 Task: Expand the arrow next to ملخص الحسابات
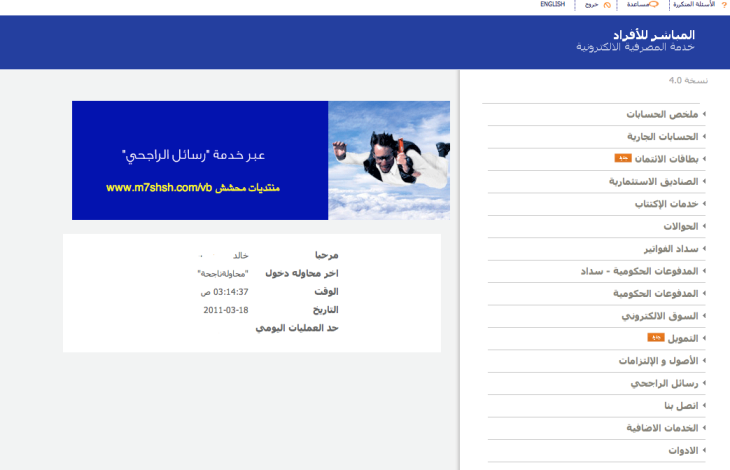(x=704, y=114)
